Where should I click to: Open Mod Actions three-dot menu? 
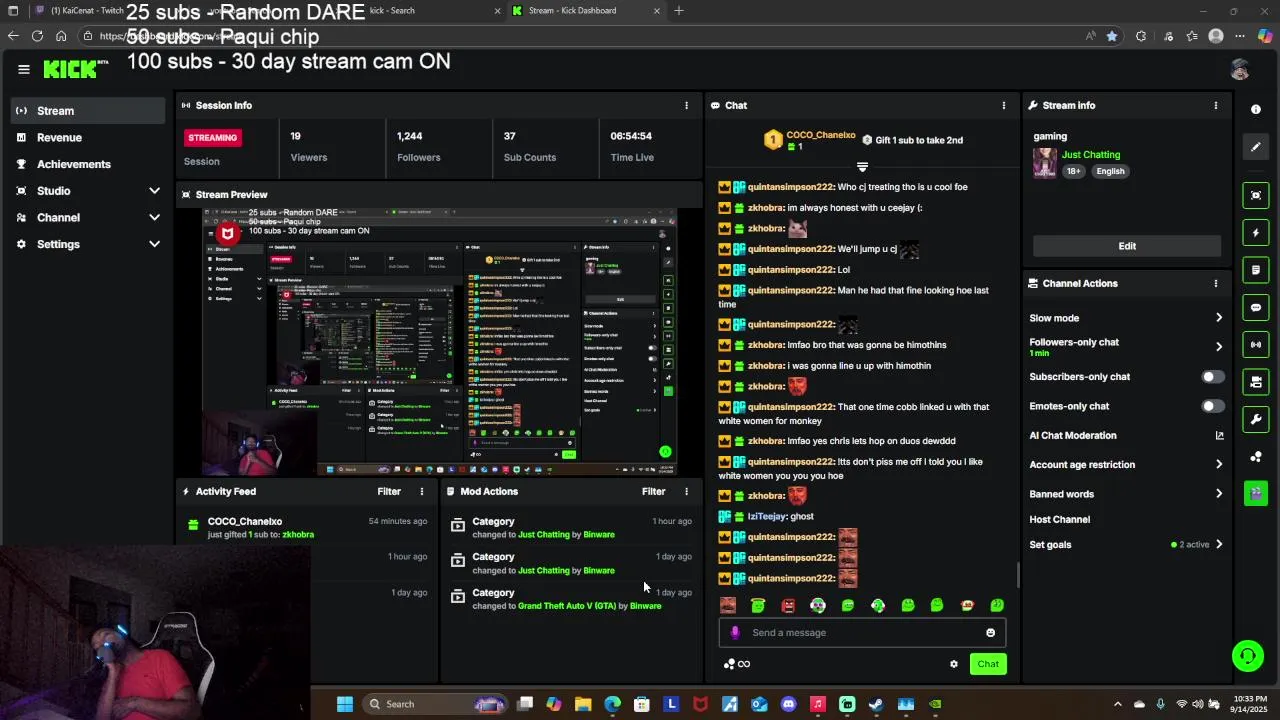coord(686,491)
